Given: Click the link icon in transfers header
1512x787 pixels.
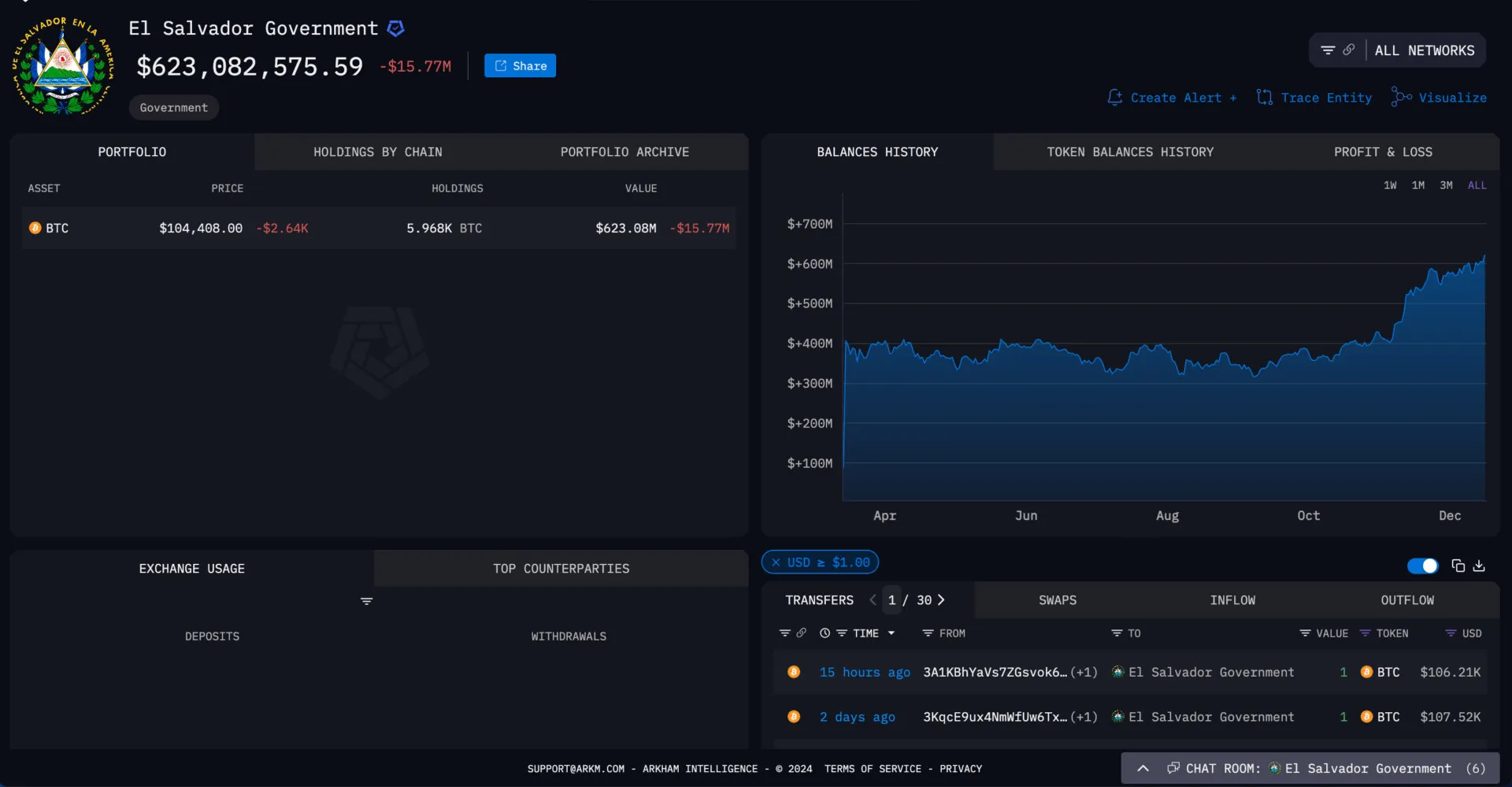Looking at the screenshot, I should click(x=801, y=633).
